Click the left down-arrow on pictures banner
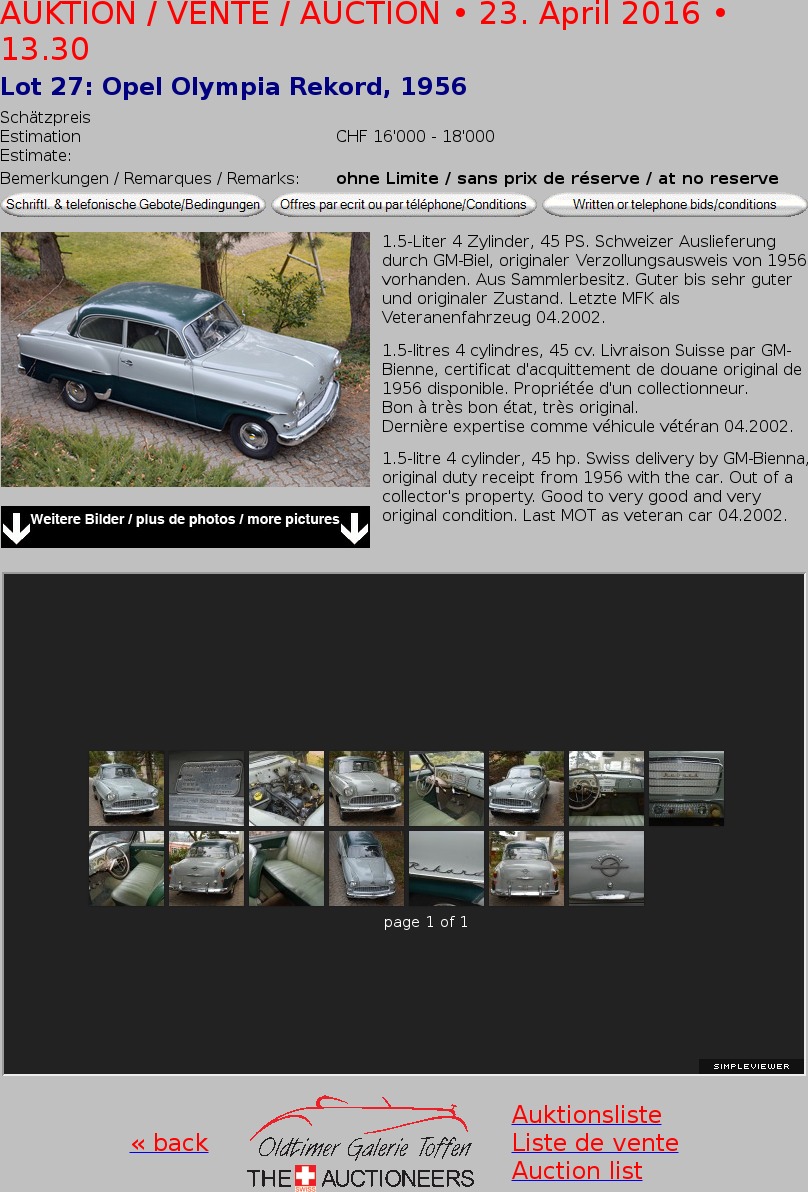 [x=16, y=528]
